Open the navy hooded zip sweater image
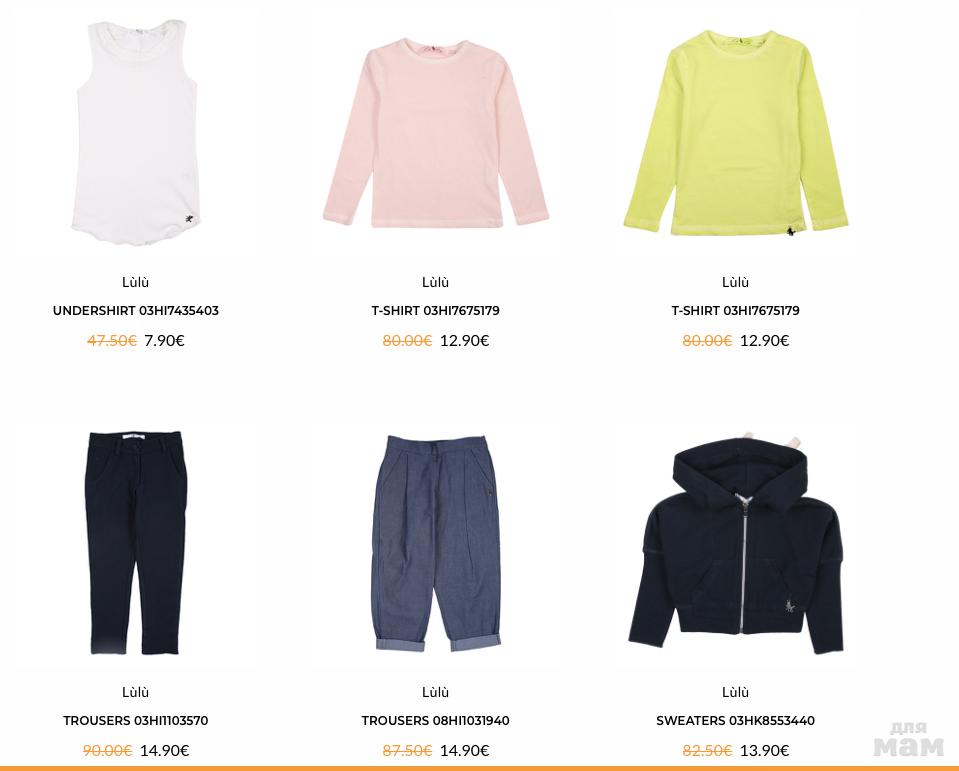Screen dimensions: 959x771 [736, 543]
